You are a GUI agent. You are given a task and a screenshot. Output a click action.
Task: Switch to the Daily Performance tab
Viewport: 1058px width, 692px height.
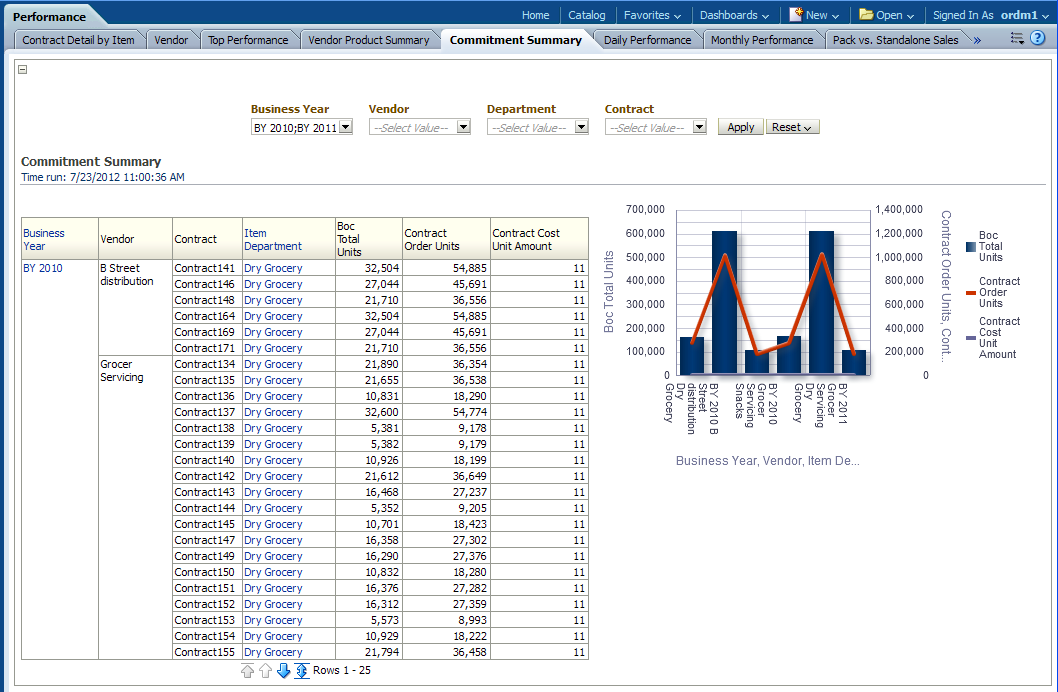(x=647, y=40)
